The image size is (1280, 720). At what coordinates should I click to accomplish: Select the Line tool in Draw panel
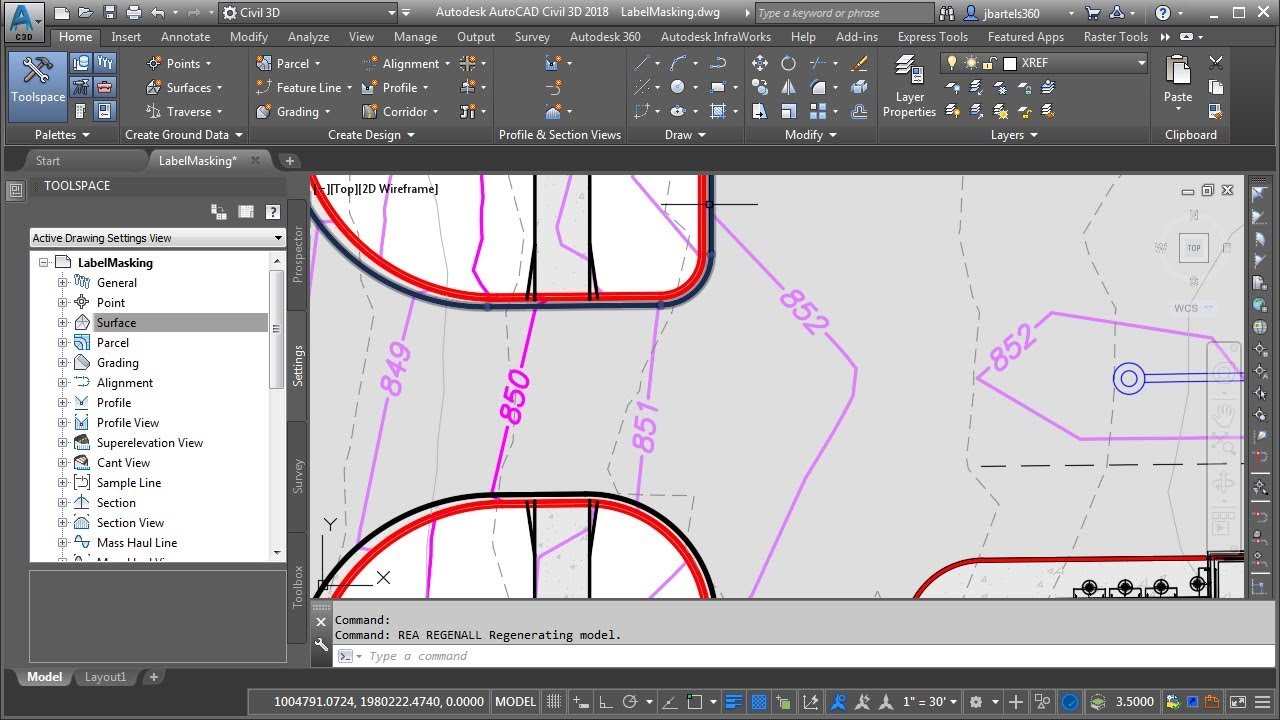642,63
